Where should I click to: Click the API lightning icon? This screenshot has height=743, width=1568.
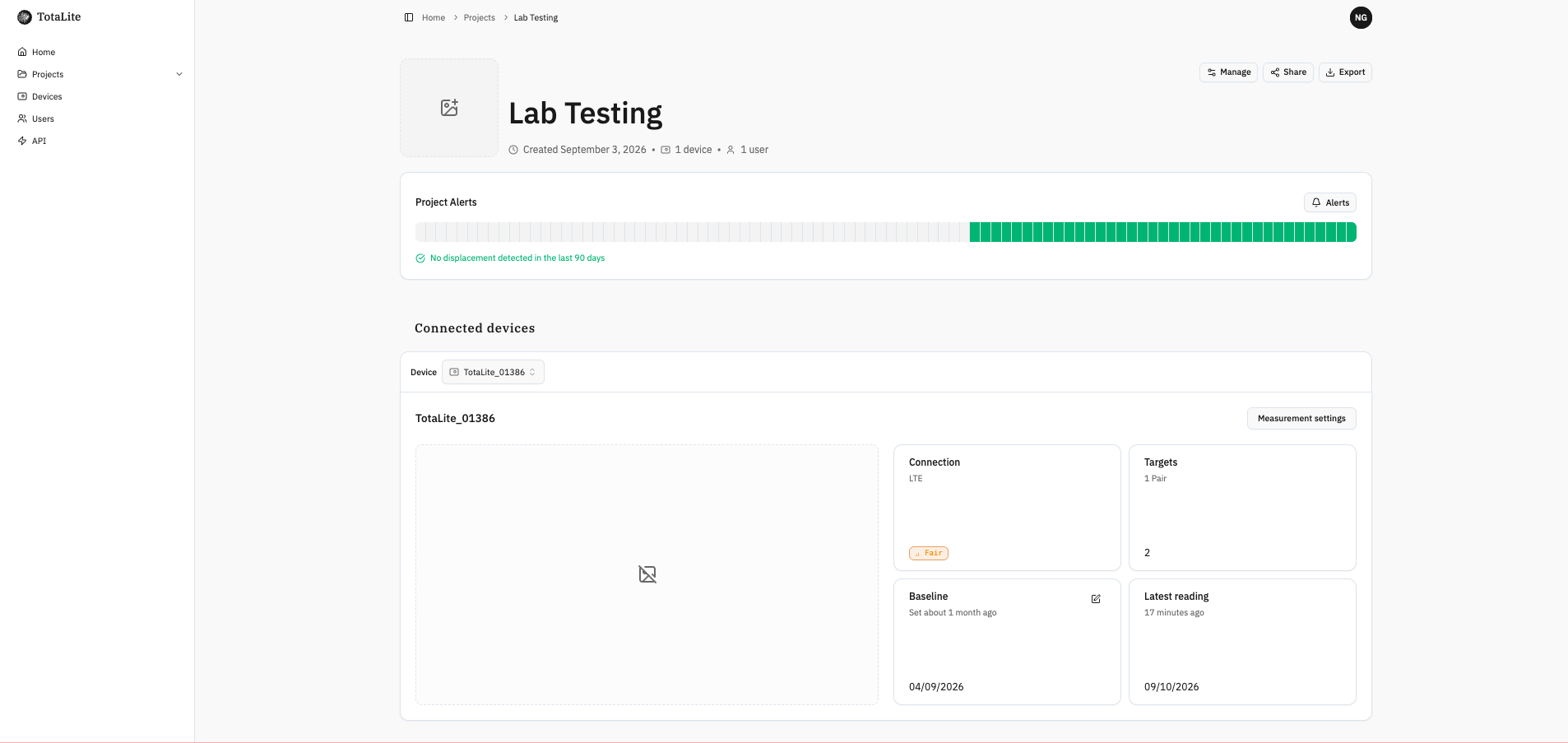[x=22, y=141]
